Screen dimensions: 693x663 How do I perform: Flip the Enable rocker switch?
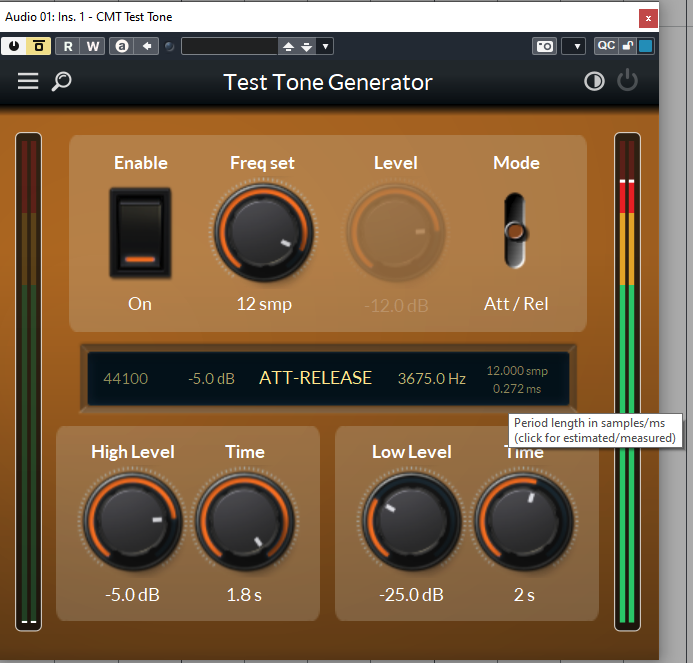pyautogui.click(x=140, y=233)
